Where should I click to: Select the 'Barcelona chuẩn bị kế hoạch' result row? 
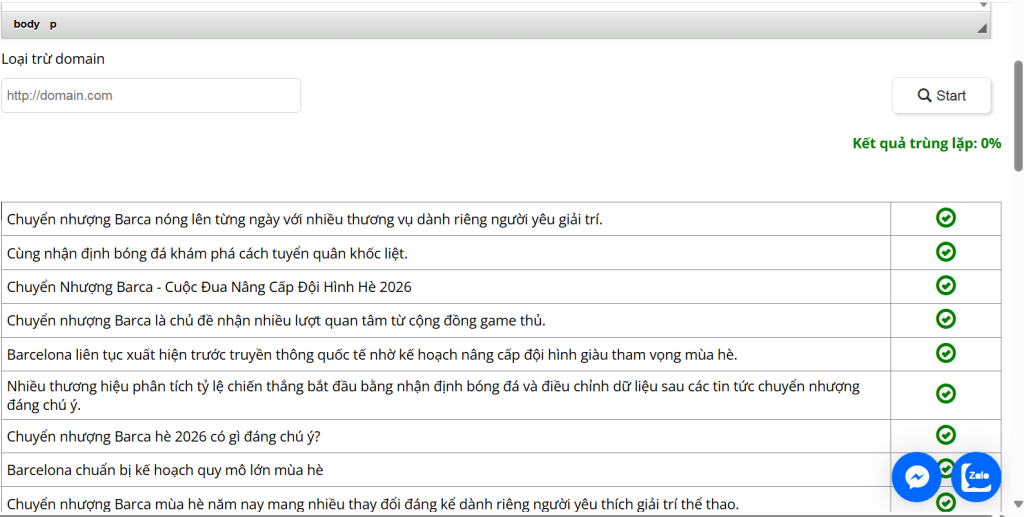445,470
